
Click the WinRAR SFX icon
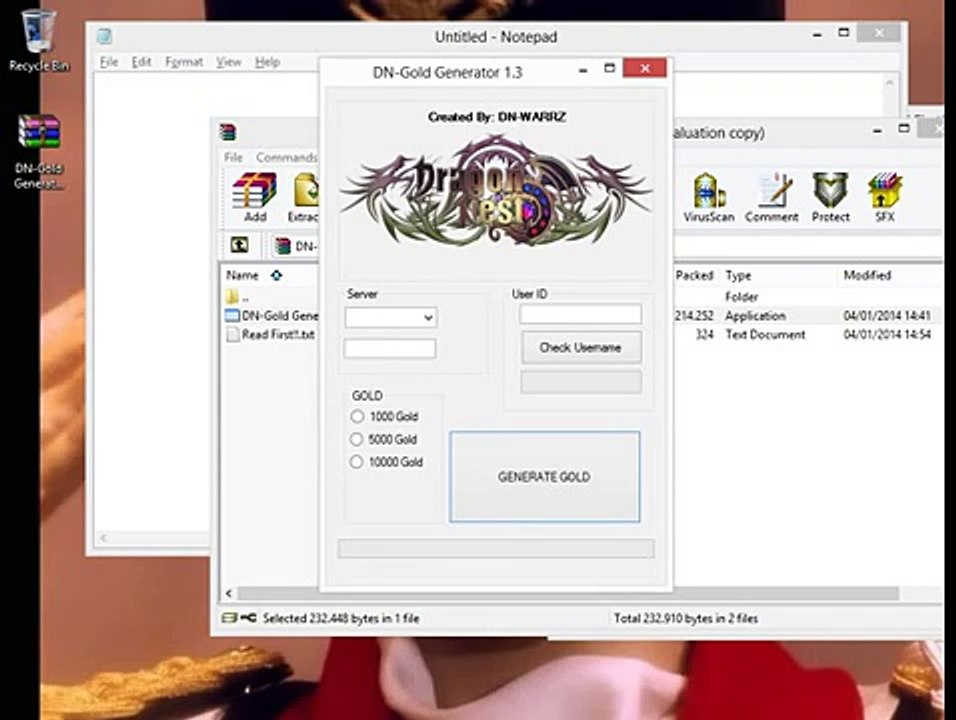885,197
